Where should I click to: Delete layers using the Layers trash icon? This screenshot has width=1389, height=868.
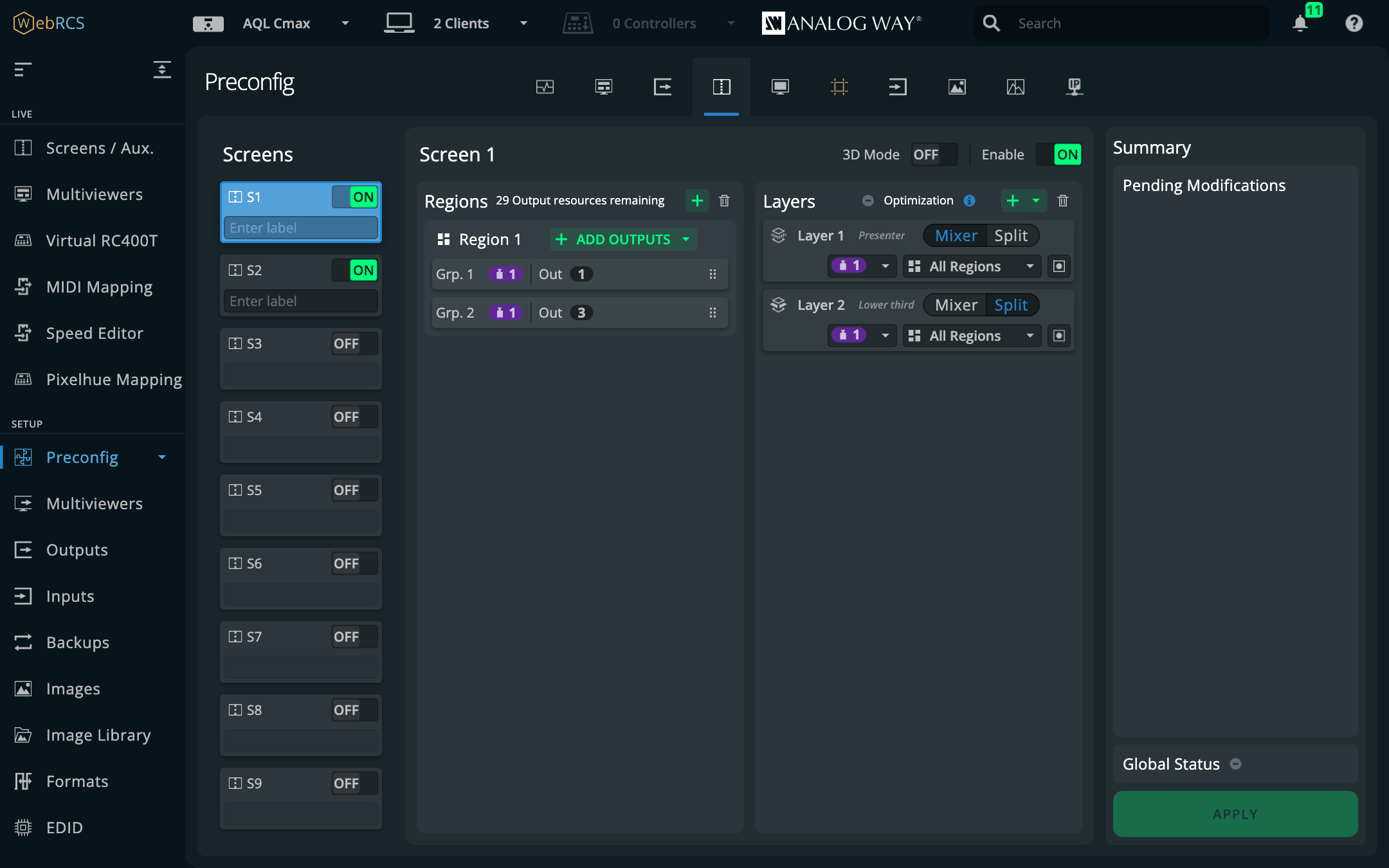[x=1063, y=201]
